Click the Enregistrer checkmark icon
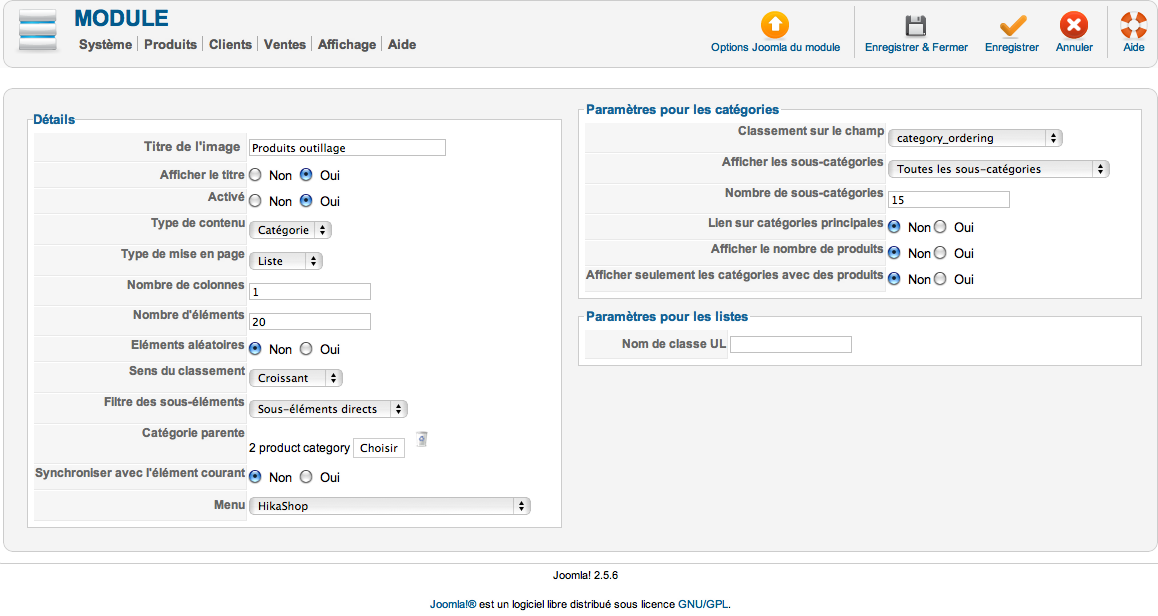1158x616 pixels. click(x=1012, y=25)
